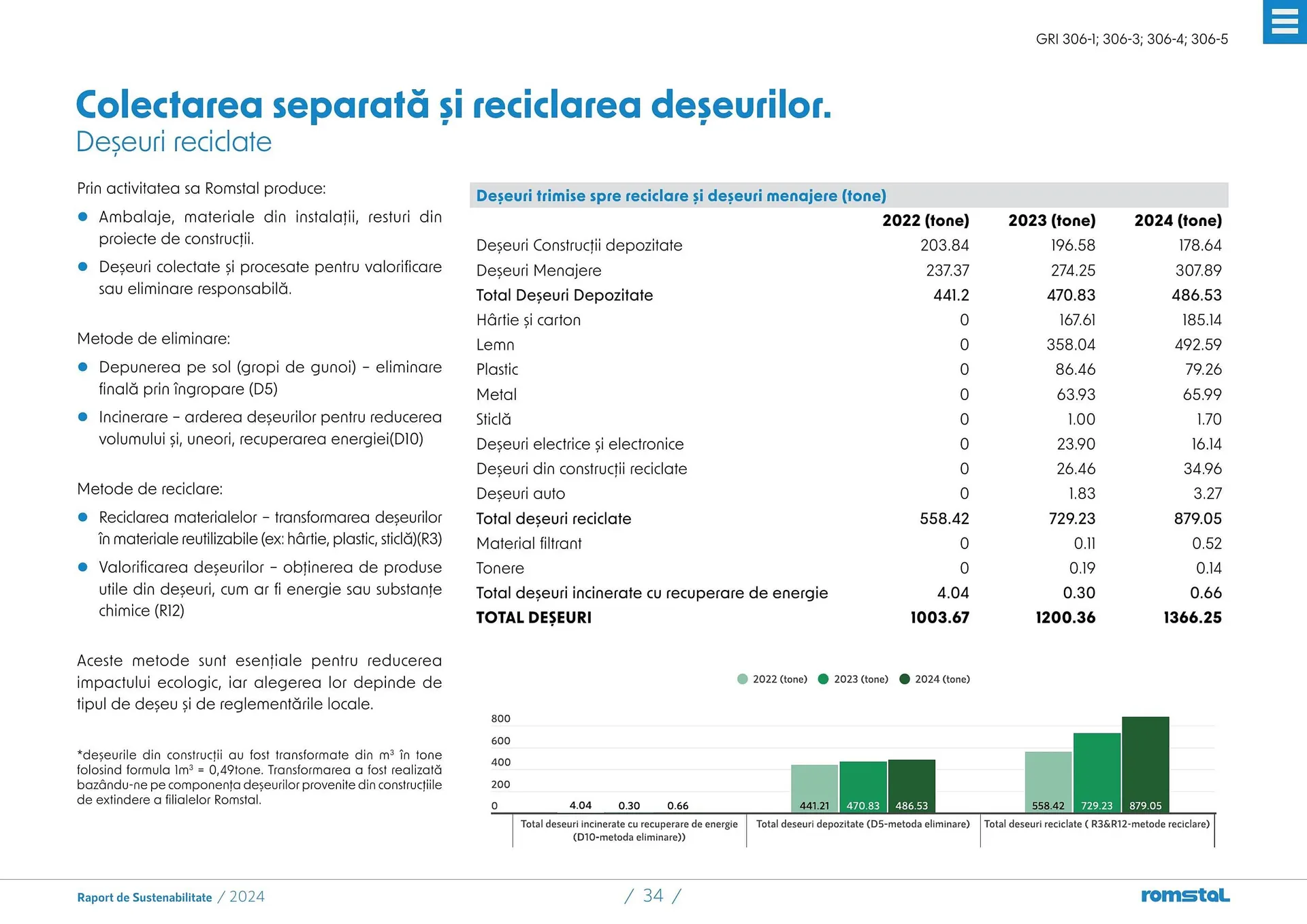Click the table title Deșeuri trimise spre reciclare
Screen dimensions: 1307x924
[681, 196]
